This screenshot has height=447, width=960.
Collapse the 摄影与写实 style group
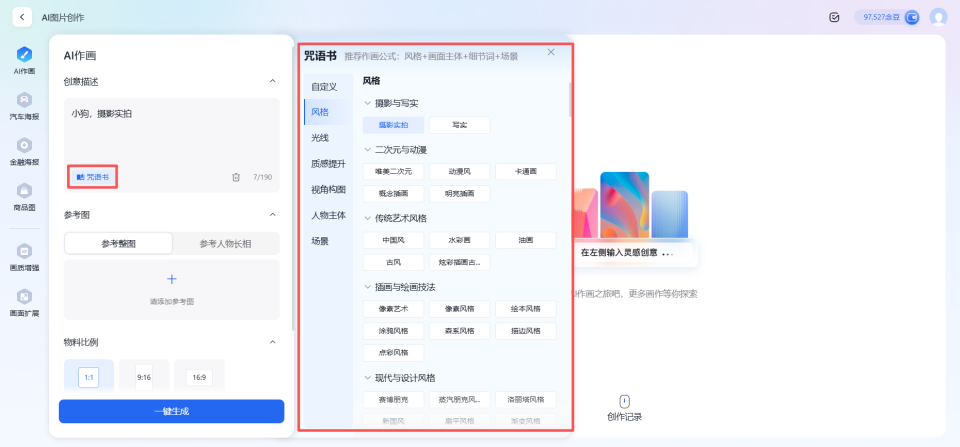coord(367,103)
